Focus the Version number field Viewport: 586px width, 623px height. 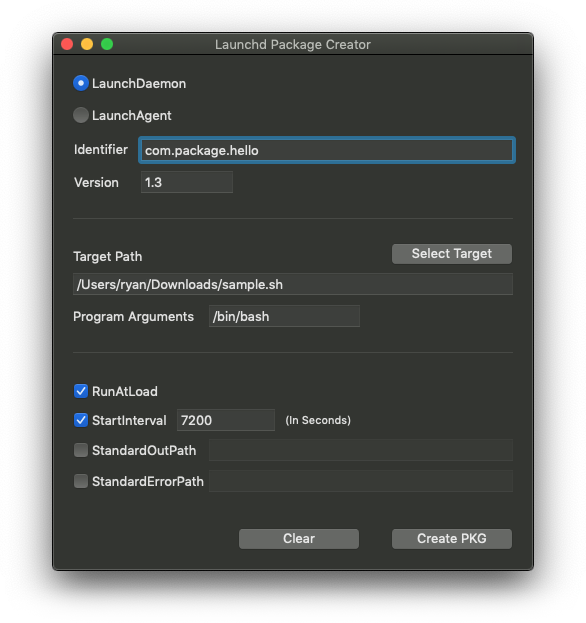click(x=187, y=182)
